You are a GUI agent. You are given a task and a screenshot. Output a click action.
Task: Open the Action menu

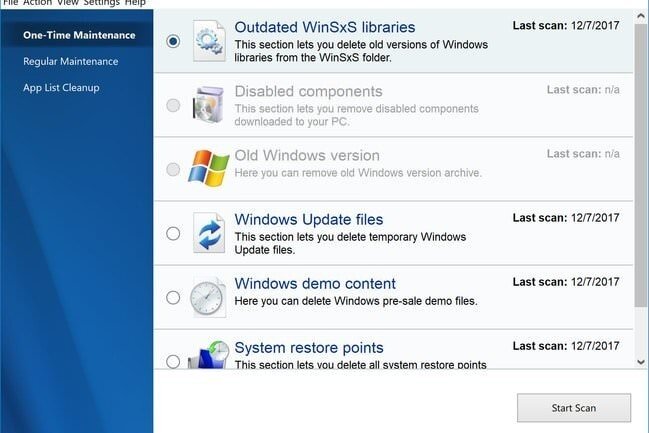click(x=37, y=2)
